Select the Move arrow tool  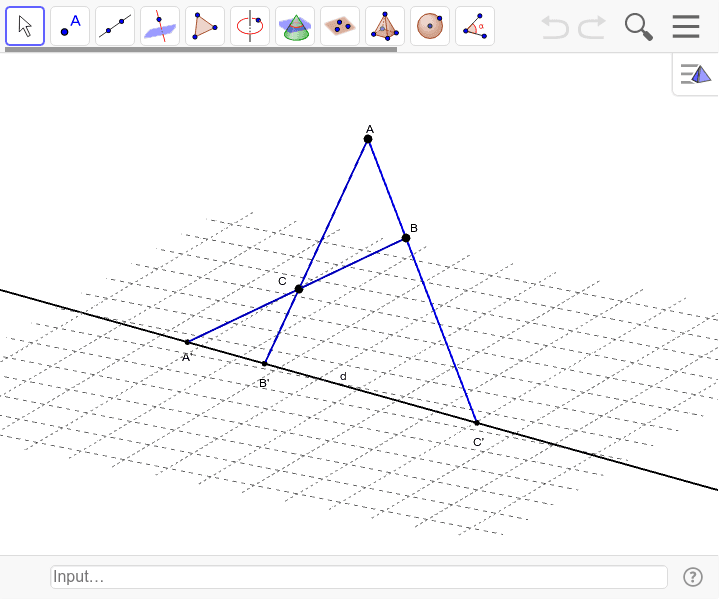pyautogui.click(x=25, y=26)
